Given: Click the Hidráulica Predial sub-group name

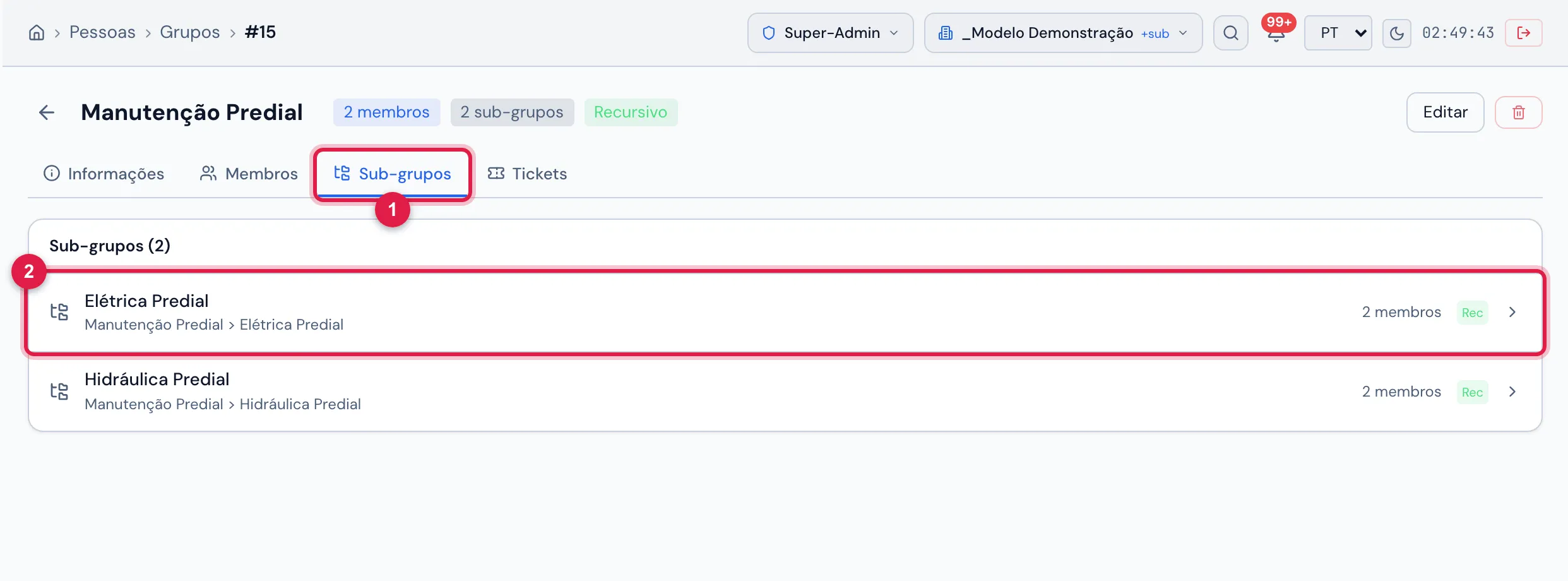Looking at the screenshot, I should click(157, 379).
